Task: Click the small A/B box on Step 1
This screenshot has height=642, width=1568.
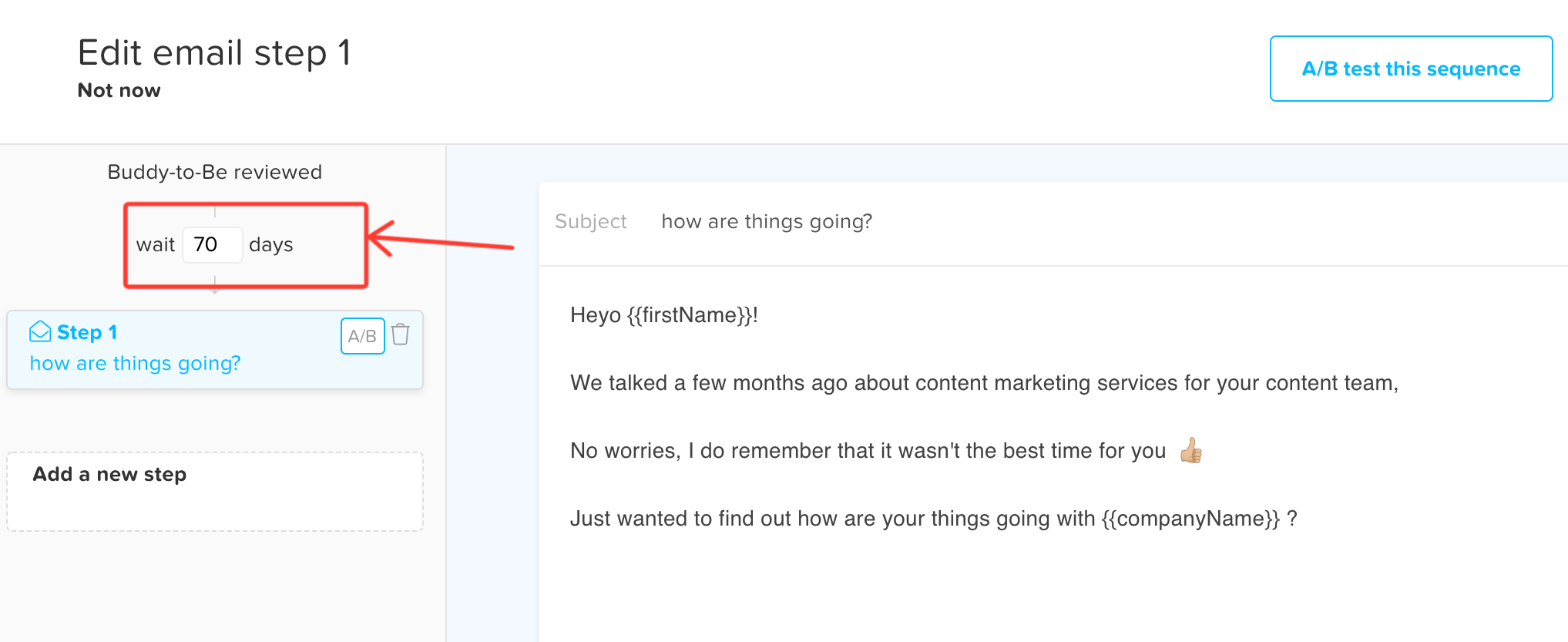Action: 362,336
